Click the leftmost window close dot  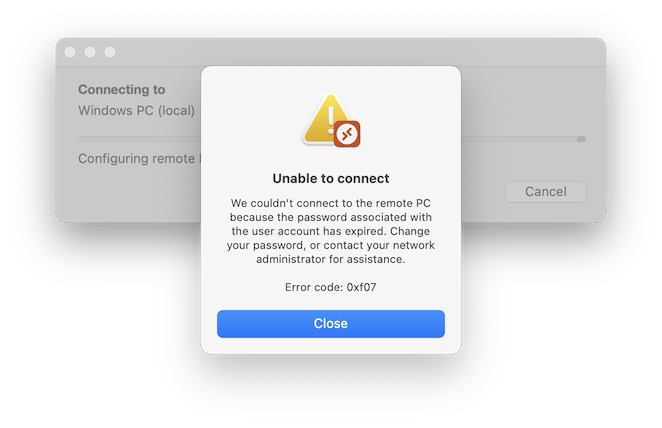70,52
